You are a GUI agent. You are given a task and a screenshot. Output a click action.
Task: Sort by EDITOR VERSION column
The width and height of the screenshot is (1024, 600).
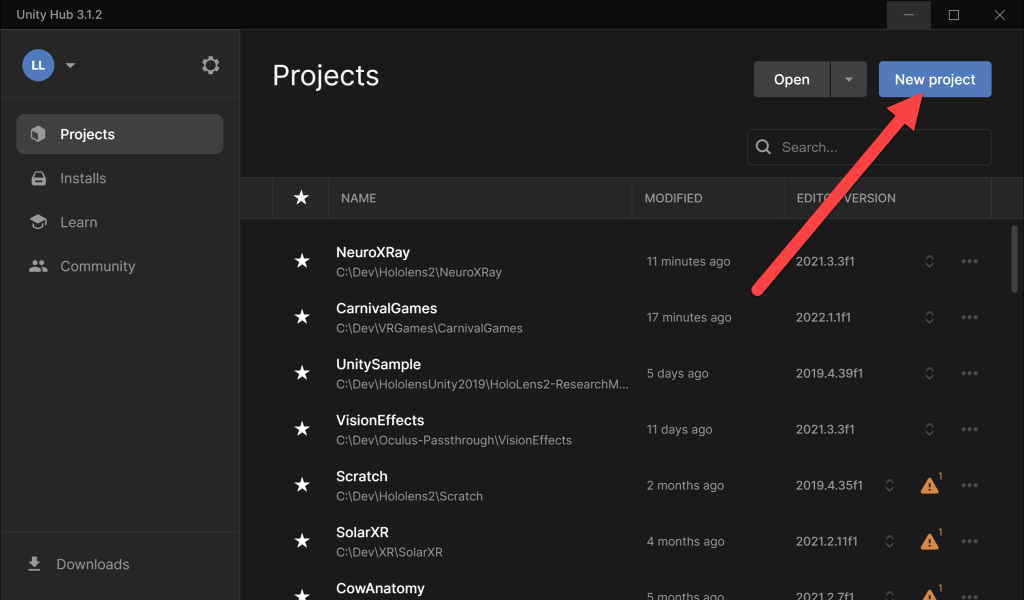[x=846, y=198]
